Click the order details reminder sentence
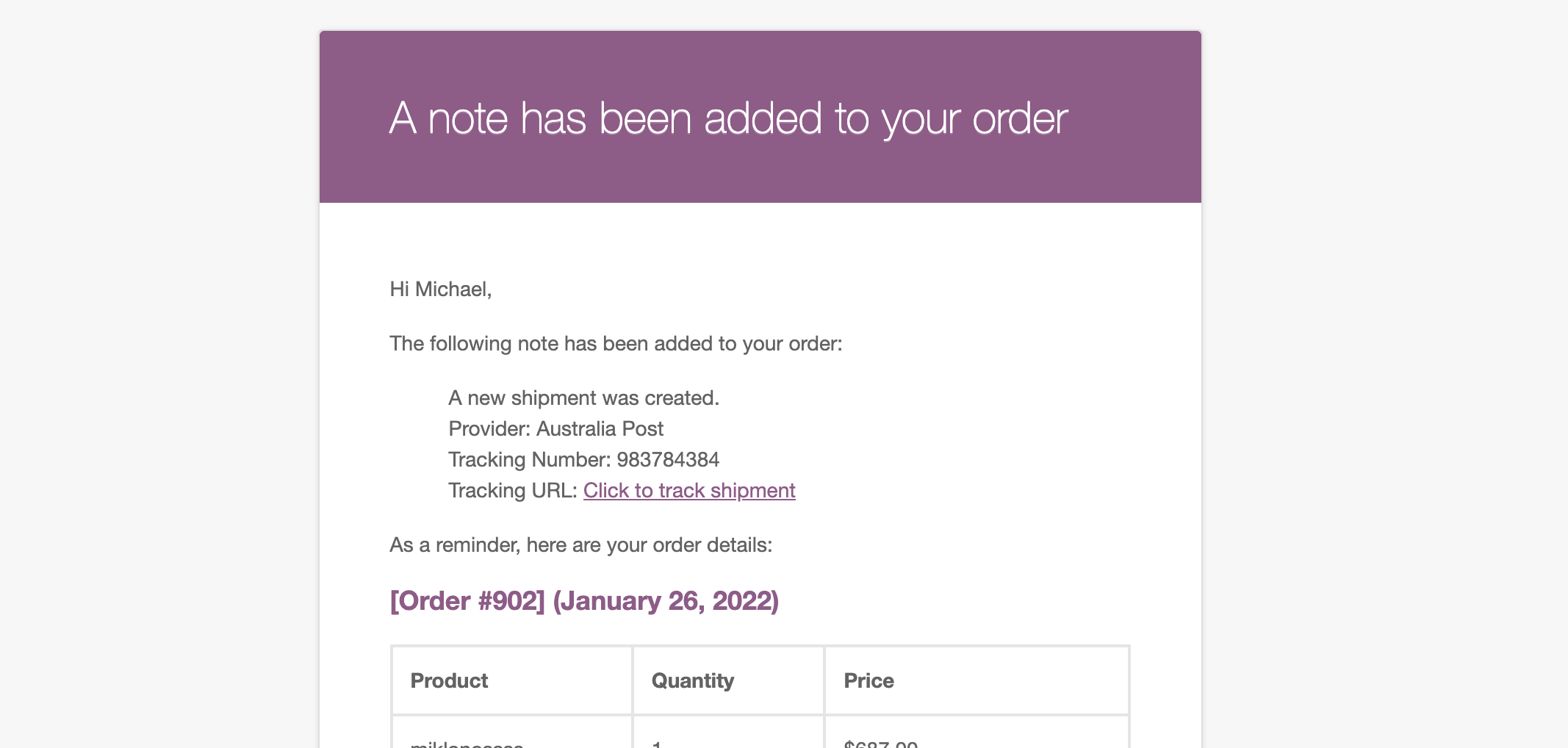 (580, 544)
